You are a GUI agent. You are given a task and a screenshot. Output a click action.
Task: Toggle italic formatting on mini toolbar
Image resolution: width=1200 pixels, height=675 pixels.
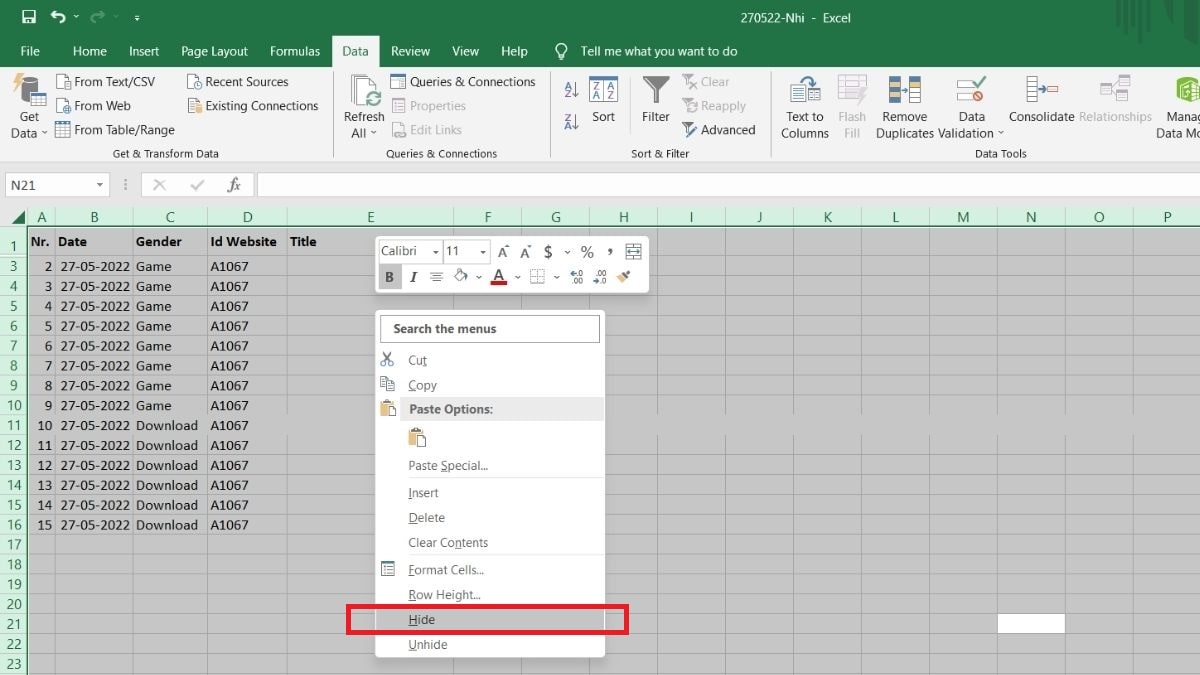413,277
